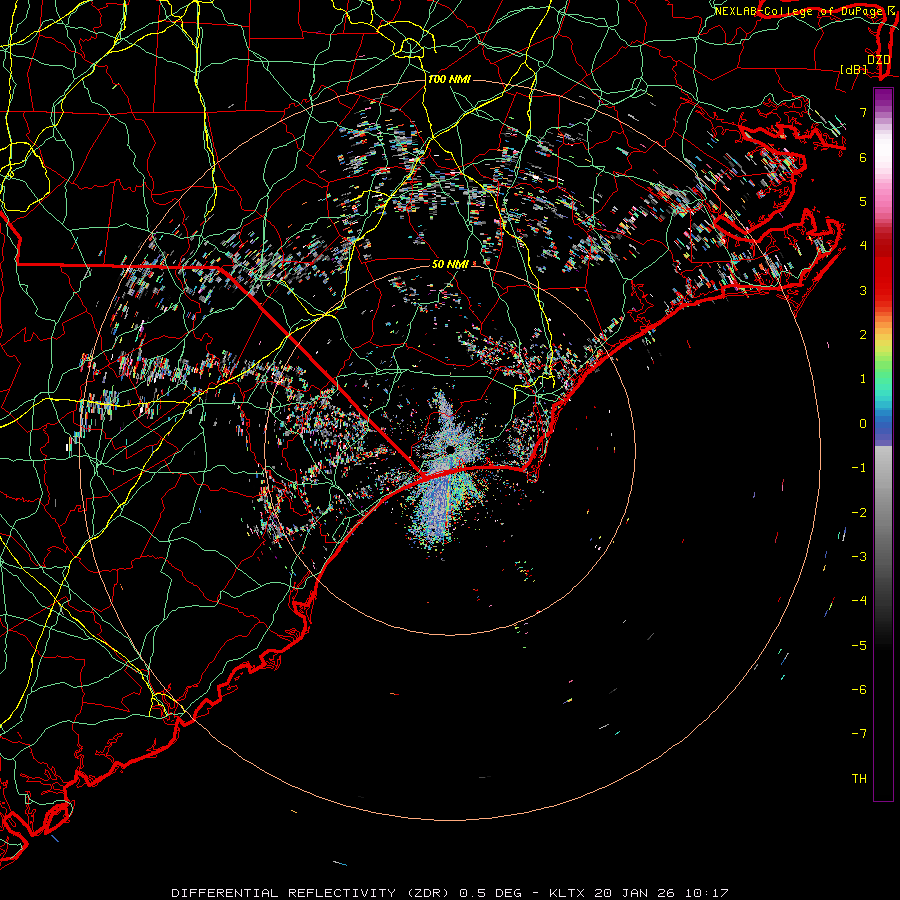The image size is (900, 900).
Task: Click the positive 1 value on the scale
Action: pos(863,379)
